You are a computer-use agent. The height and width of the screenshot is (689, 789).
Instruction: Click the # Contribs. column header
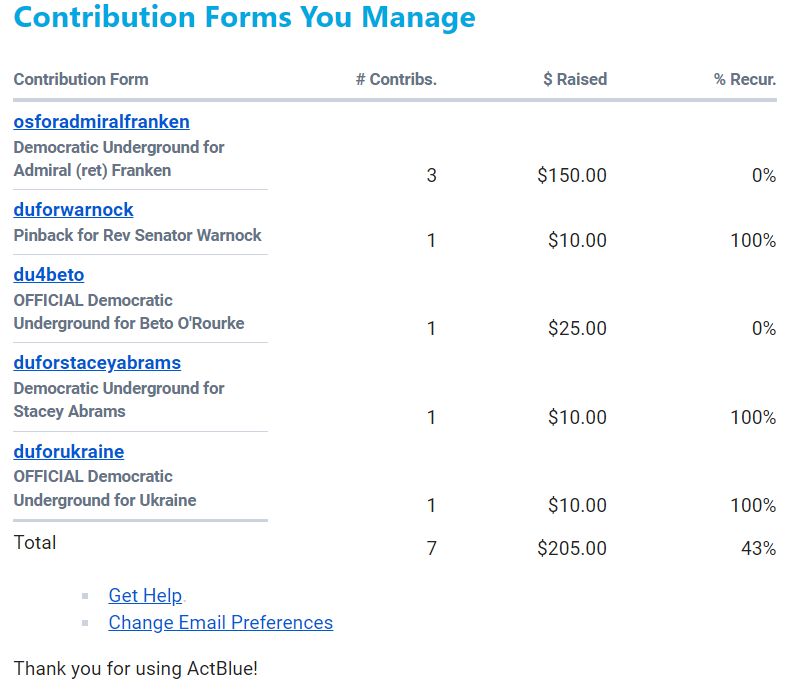[x=396, y=79]
